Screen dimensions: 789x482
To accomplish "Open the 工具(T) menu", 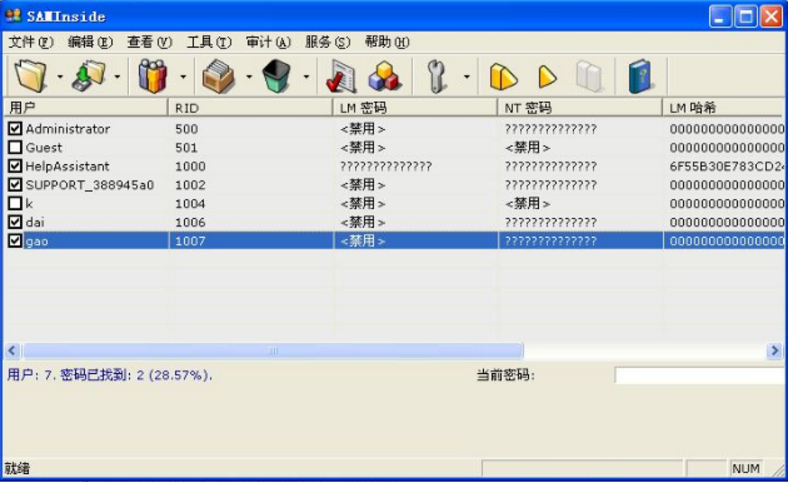I will tap(209, 42).
